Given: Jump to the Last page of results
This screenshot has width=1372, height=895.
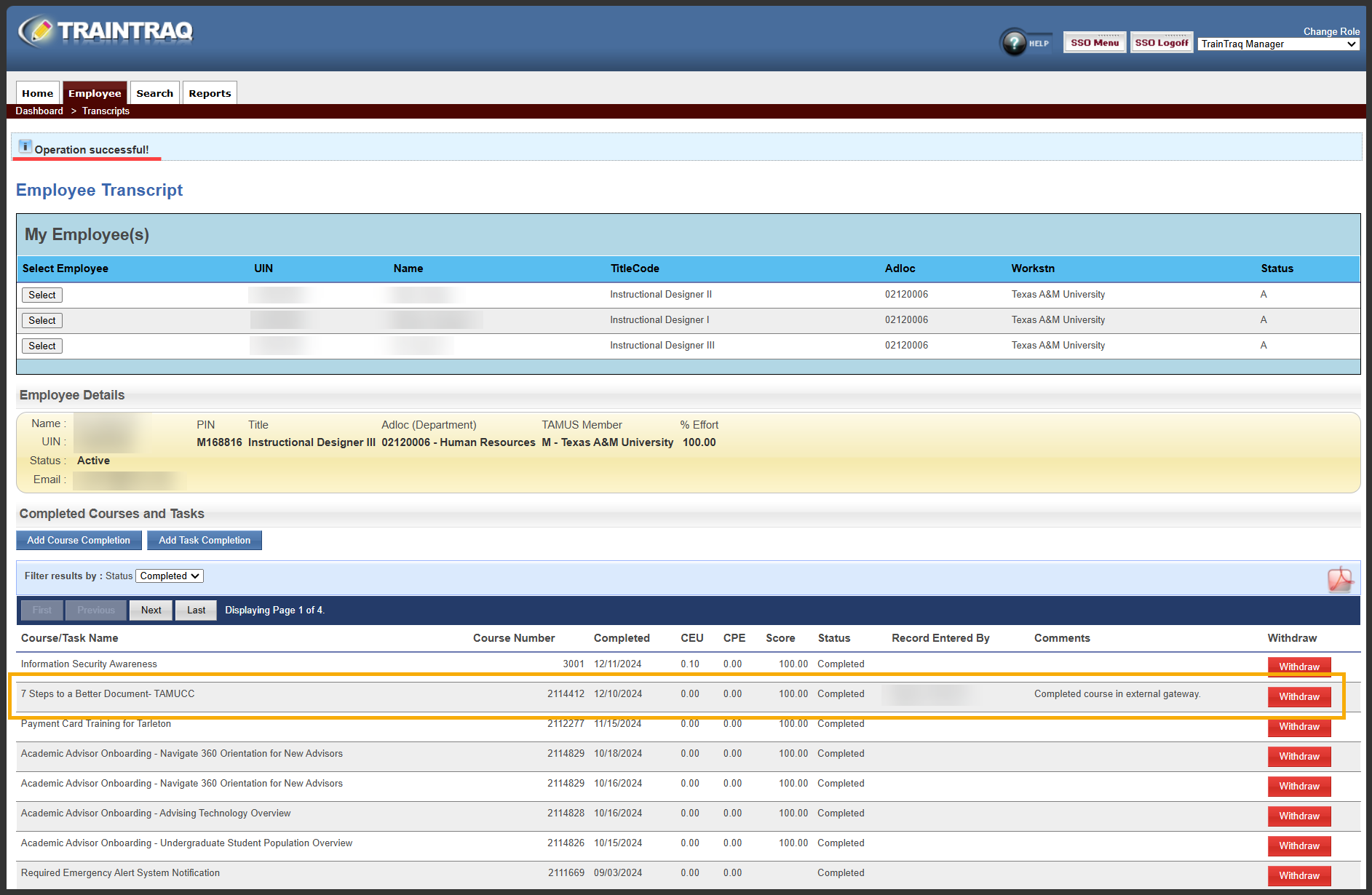Looking at the screenshot, I should (196, 610).
